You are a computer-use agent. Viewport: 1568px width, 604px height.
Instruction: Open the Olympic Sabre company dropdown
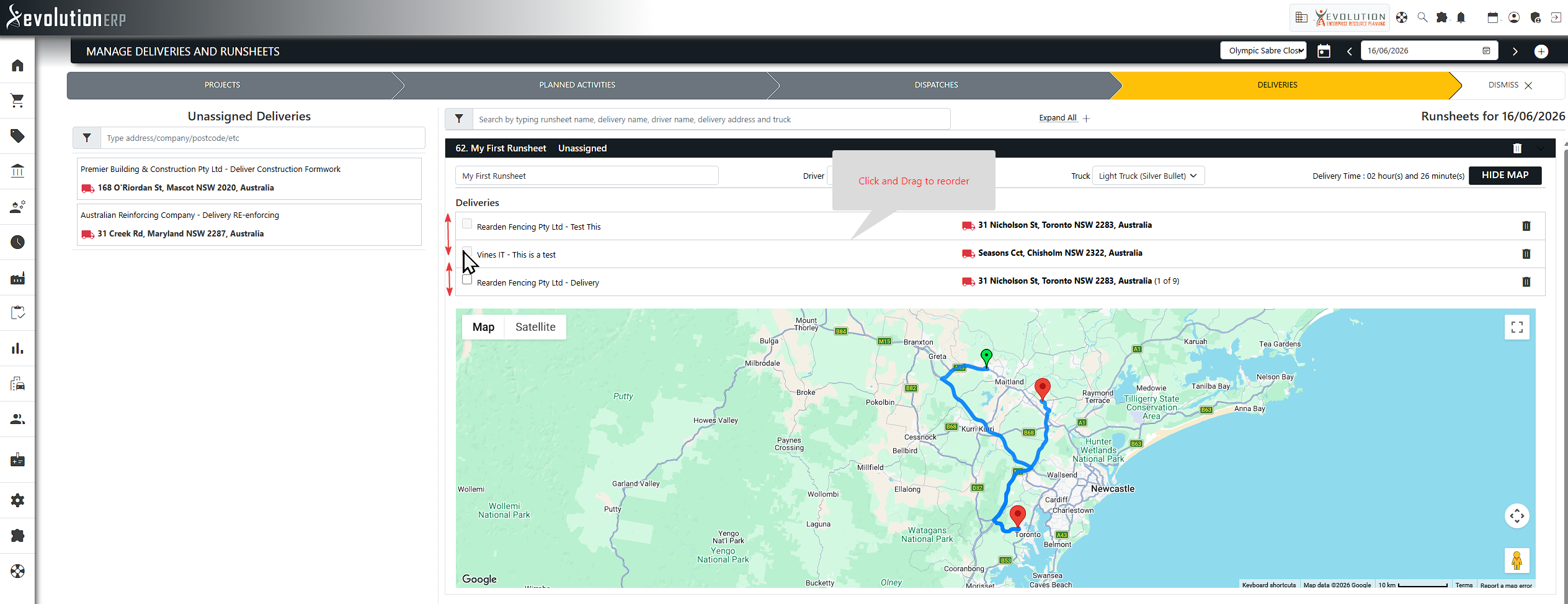(x=1263, y=51)
